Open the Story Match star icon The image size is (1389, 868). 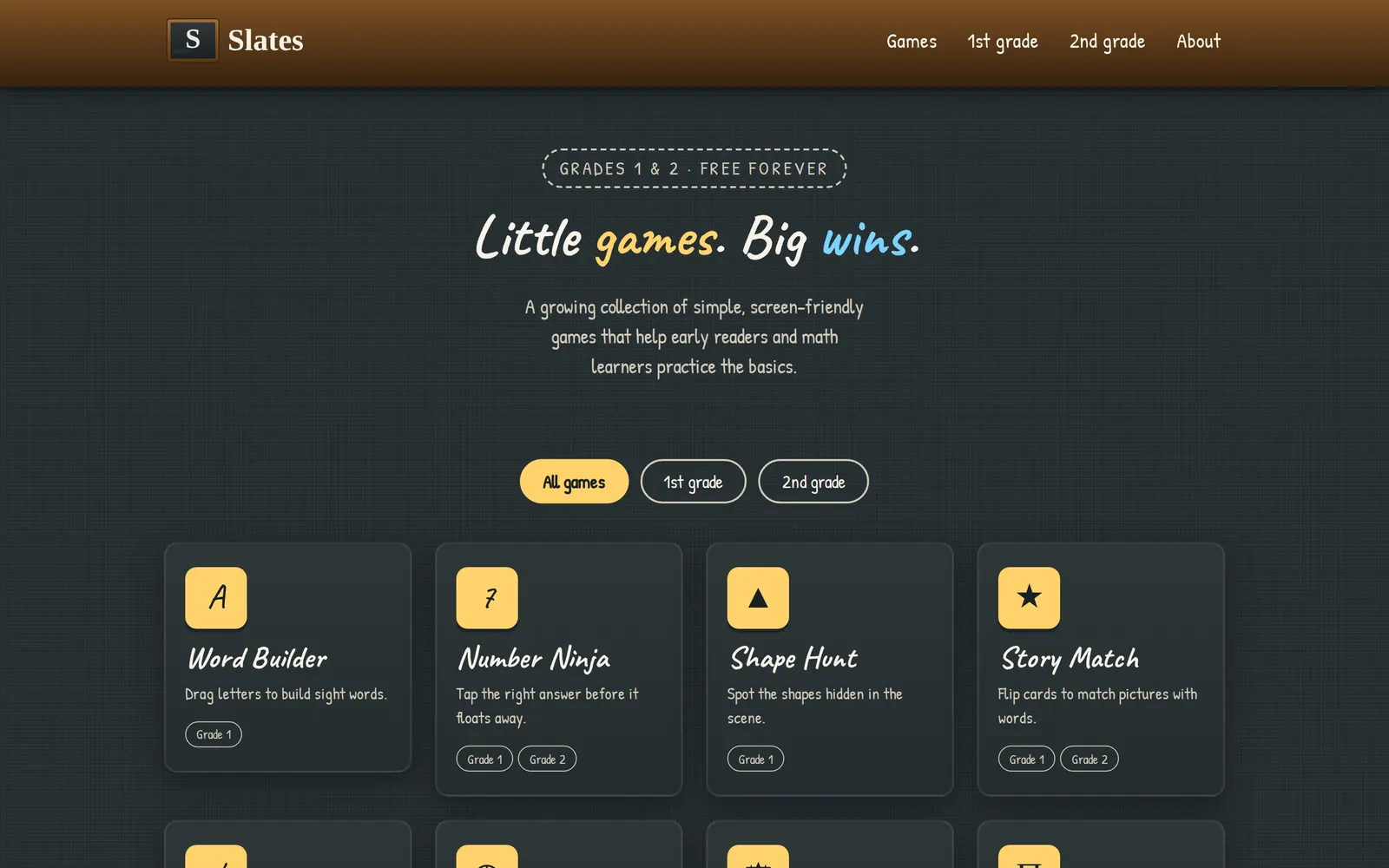click(x=1029, y=597)
